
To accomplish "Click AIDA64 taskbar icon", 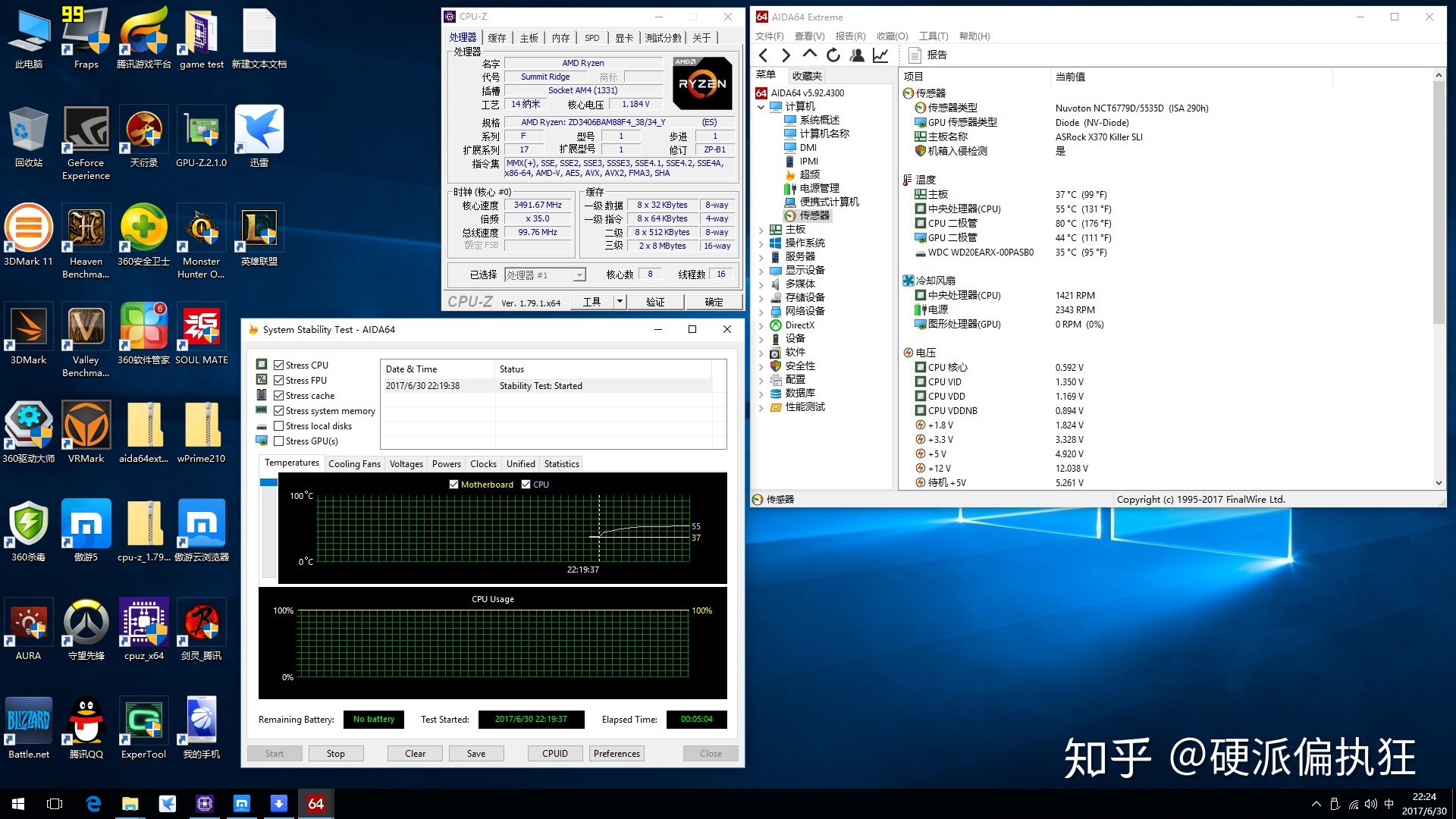I will point(315,804).
